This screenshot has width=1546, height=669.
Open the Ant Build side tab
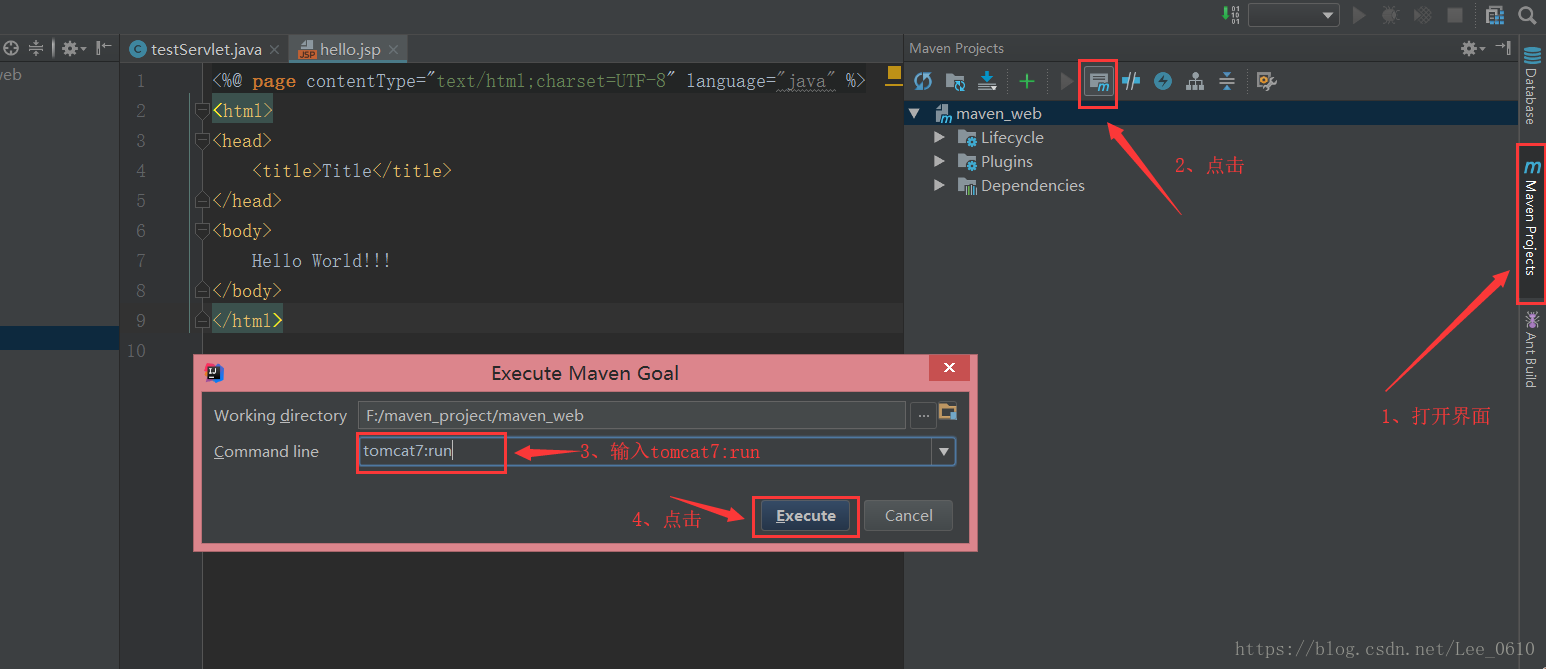tap(1531, 350)
